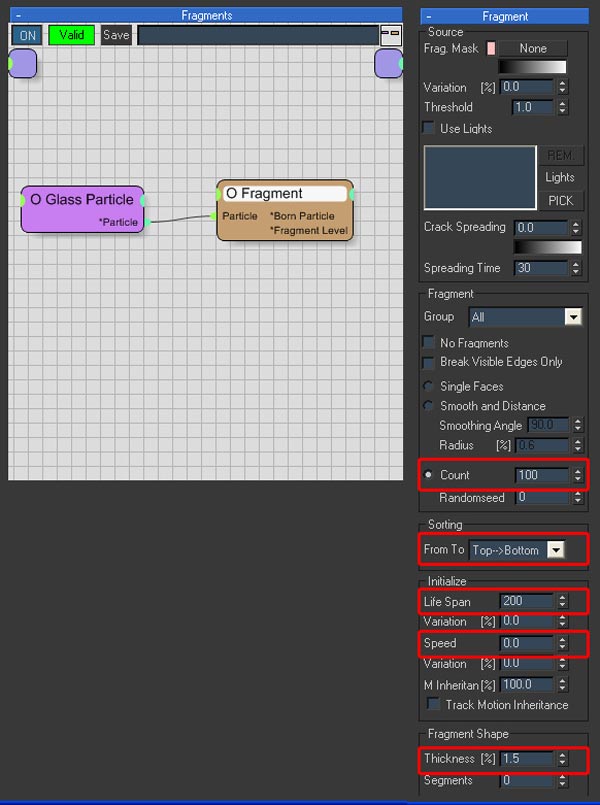Click the Speed value field
Image resolution: width=600 pixels, height=805 pixels.
pos(527,643)
